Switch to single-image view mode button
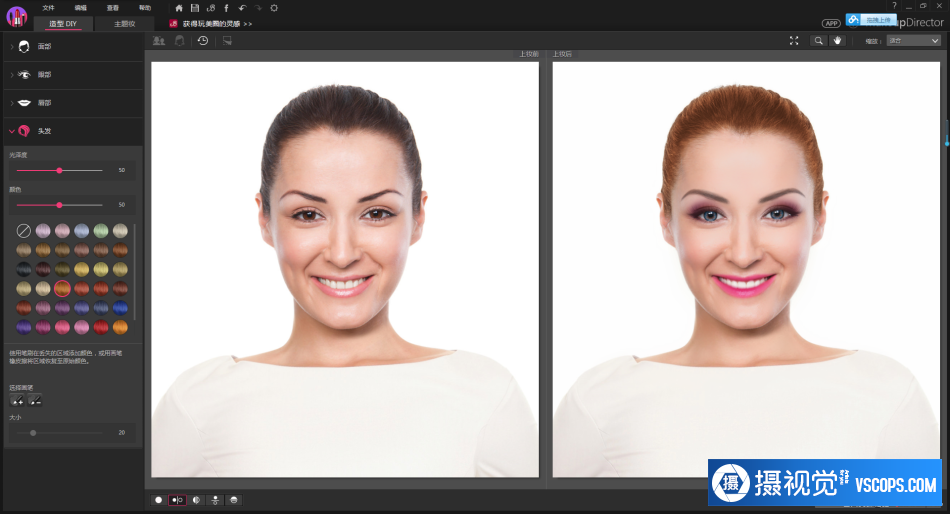 click(159, 500)
